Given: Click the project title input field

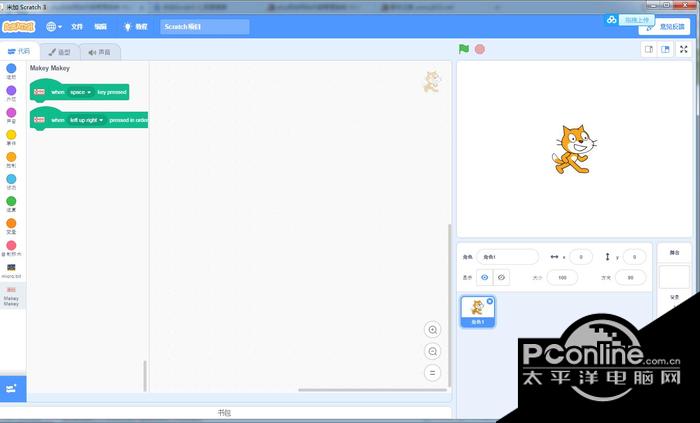Looking at the screenshot, I should tap(205, 27).
